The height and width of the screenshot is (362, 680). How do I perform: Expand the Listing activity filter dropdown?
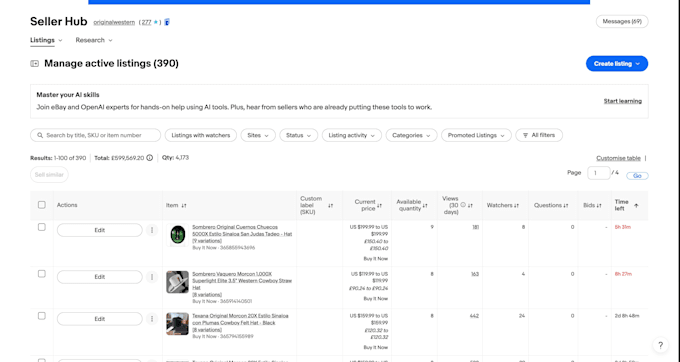352,135
